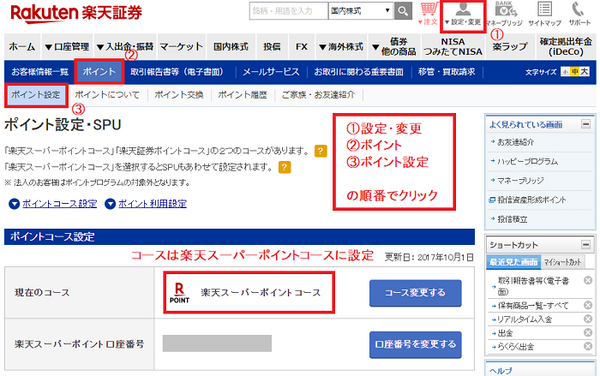Open お友達紹介 in popular screens
This screenshot has height=376, width=600.
pyautogui.click(x=515, y=142)
